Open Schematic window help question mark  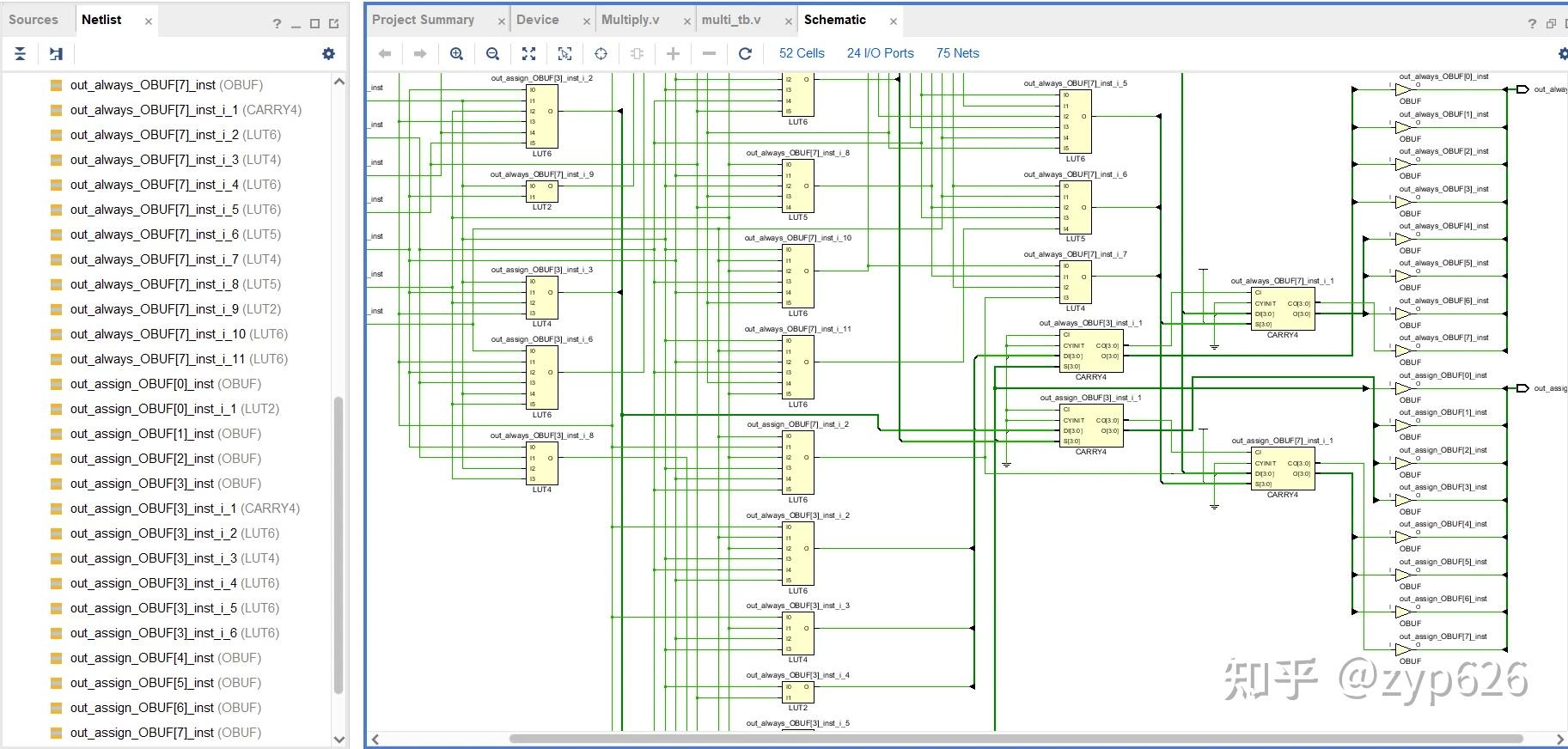(x=1532, y=24)
